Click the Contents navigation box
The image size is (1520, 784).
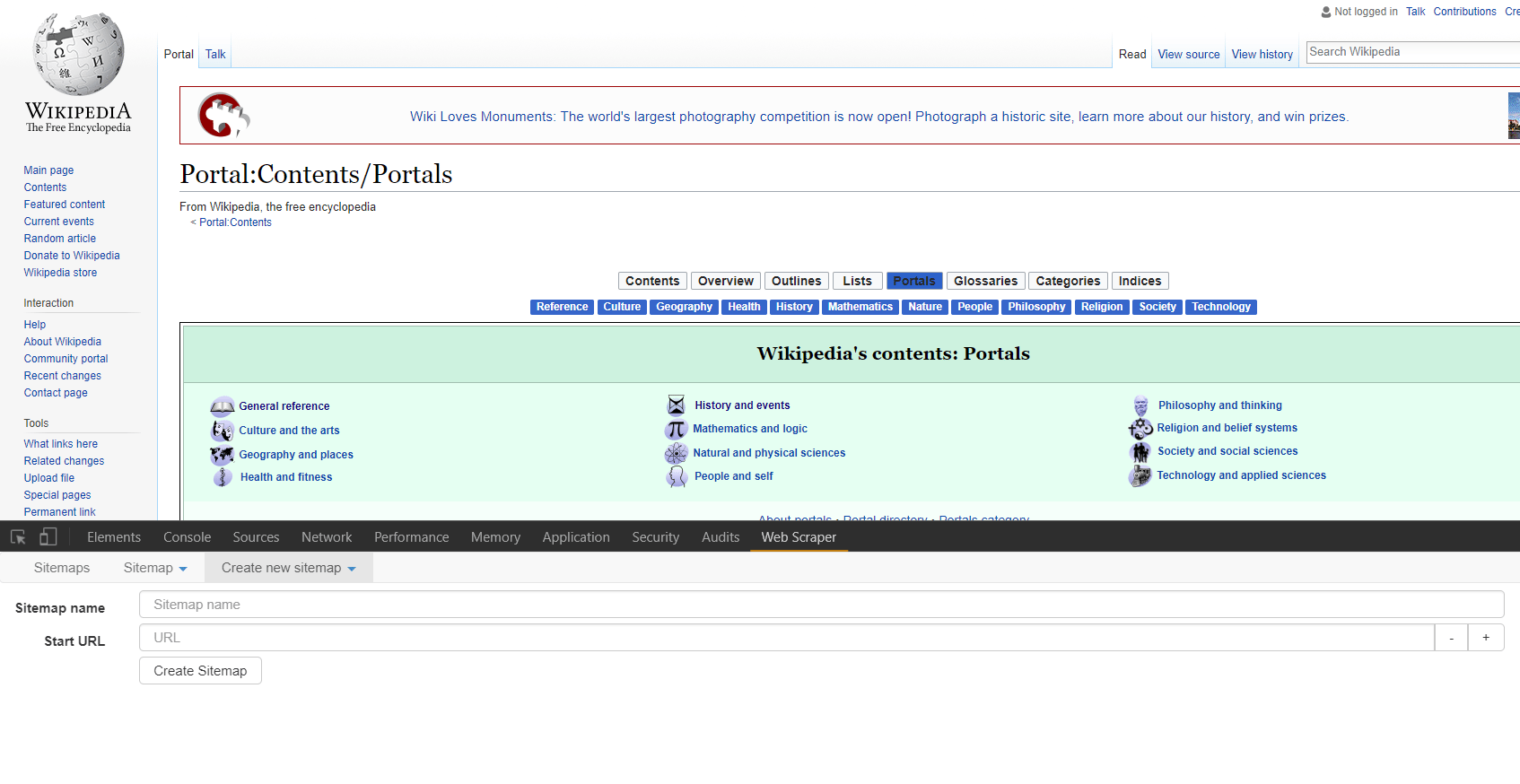652,281
